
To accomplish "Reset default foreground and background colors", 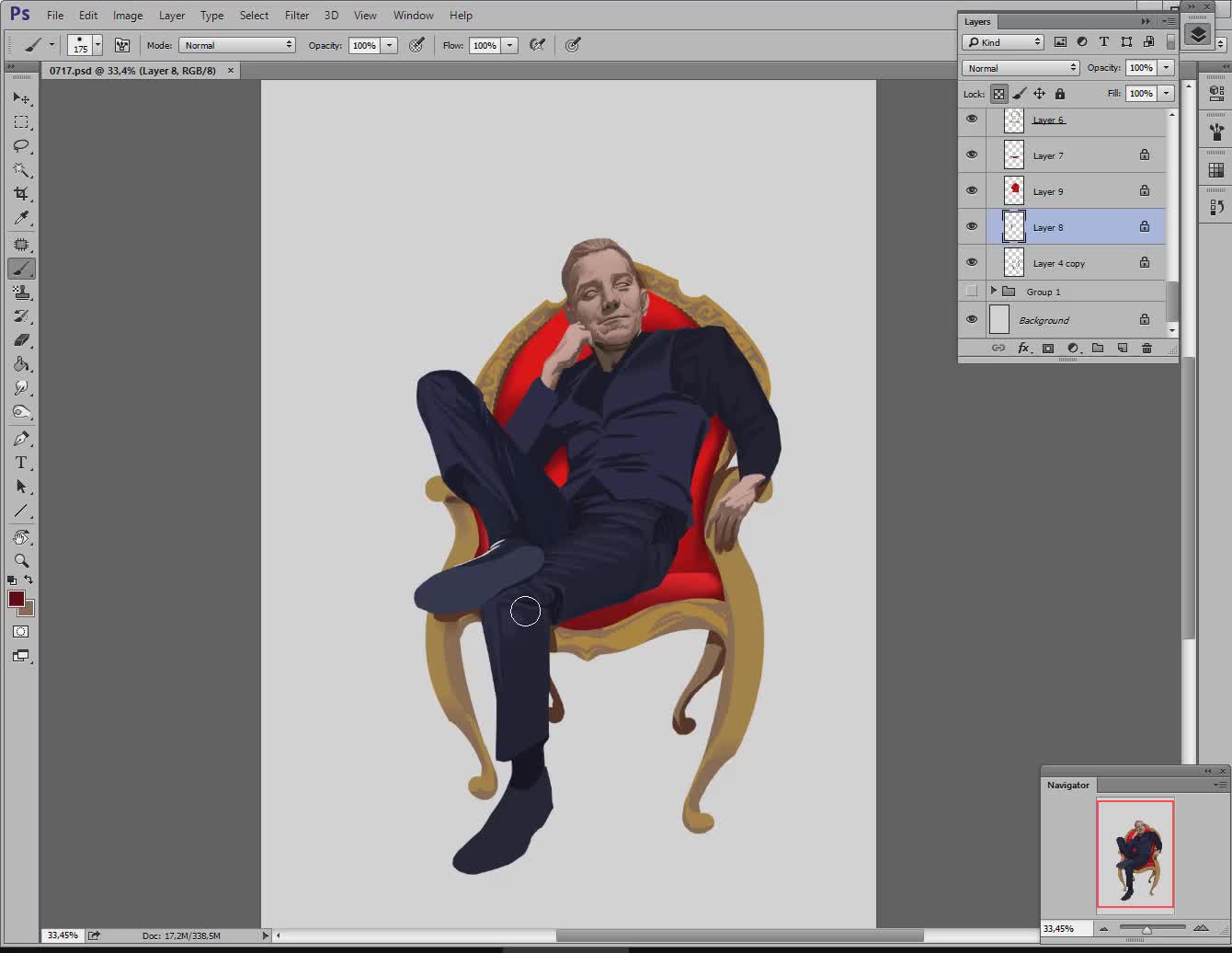I will coord(11,580).
